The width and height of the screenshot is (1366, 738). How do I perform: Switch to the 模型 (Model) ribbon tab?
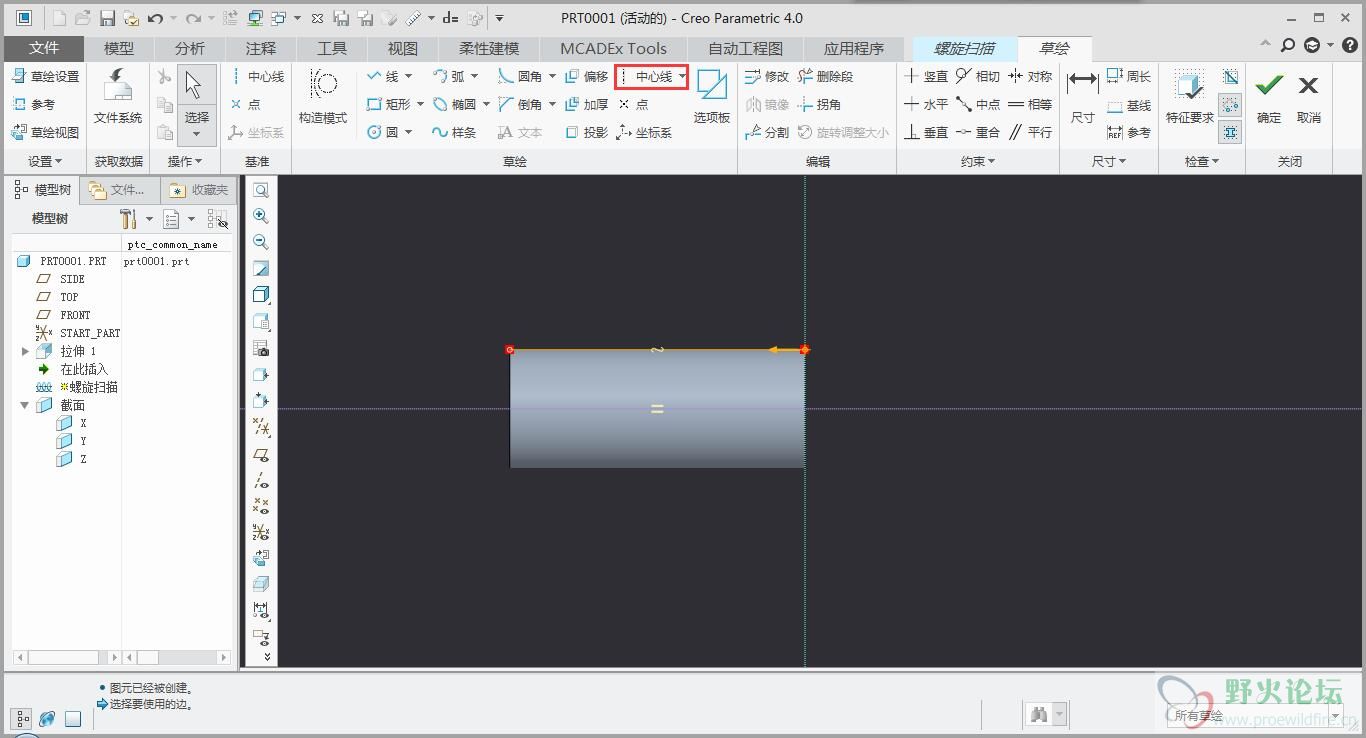click(119, 48)
